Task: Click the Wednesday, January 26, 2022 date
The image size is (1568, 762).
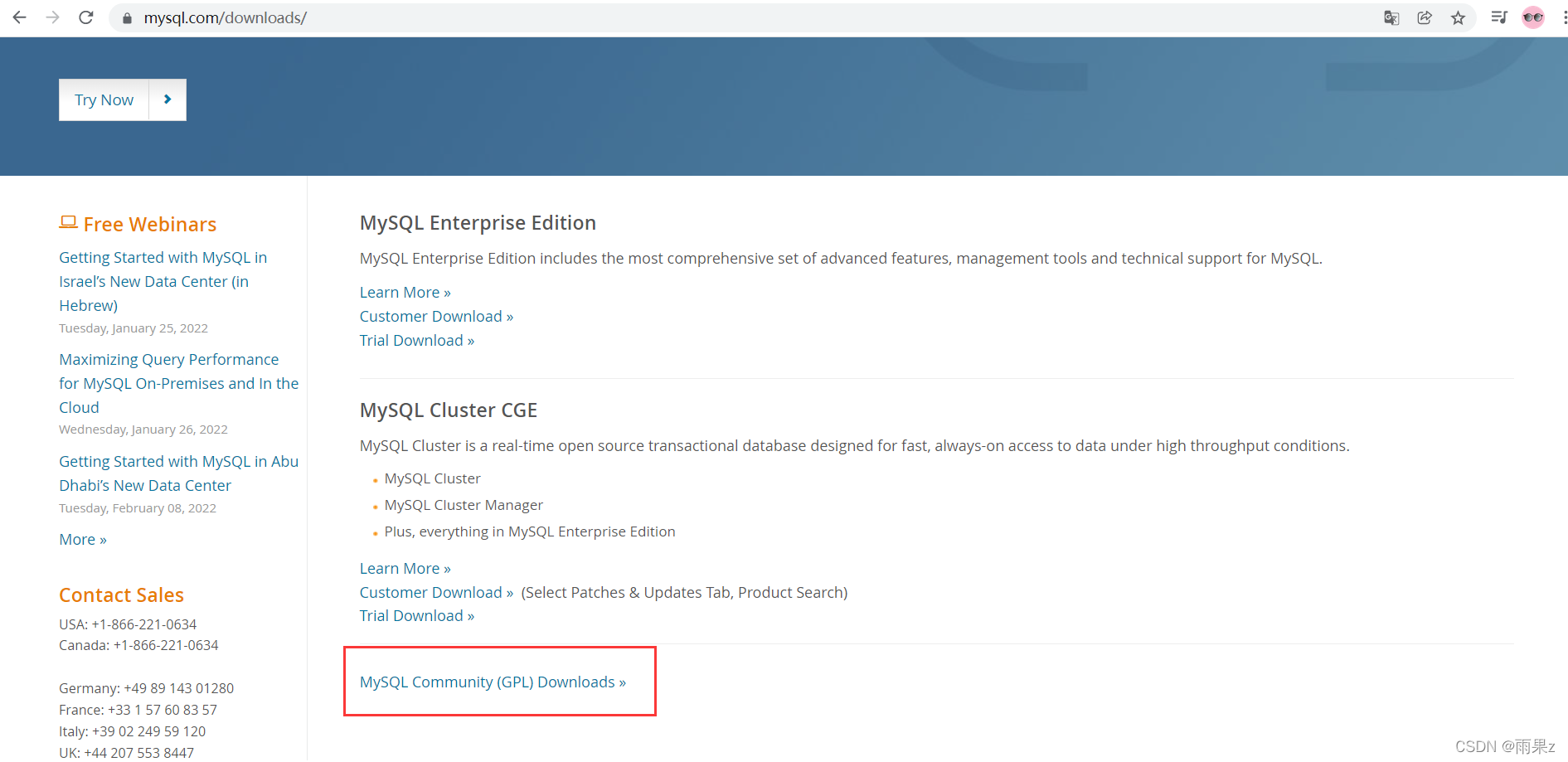Action: point(143,430)
